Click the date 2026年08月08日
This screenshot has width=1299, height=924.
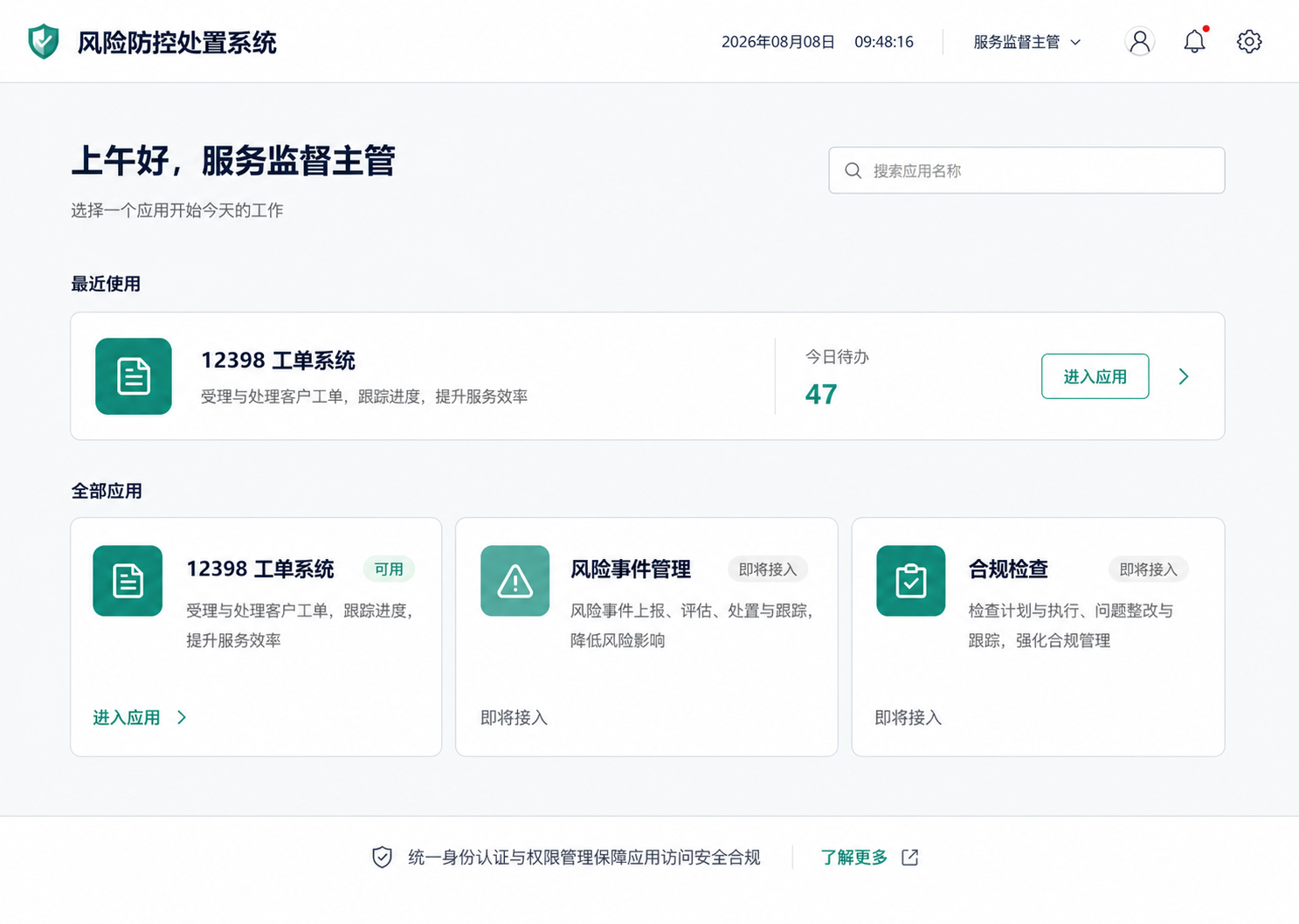coord(778,42)
